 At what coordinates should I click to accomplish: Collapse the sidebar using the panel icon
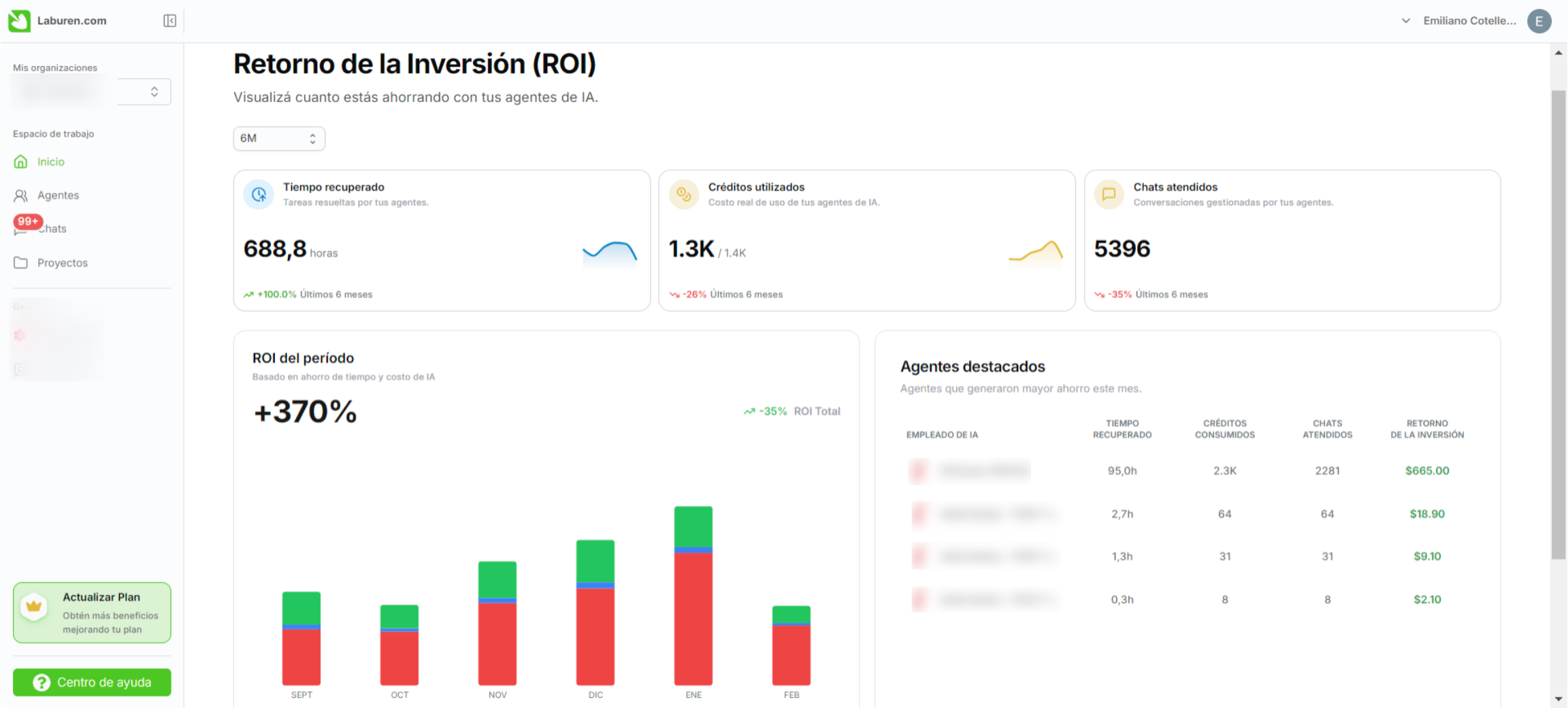[x=169, y=21]
